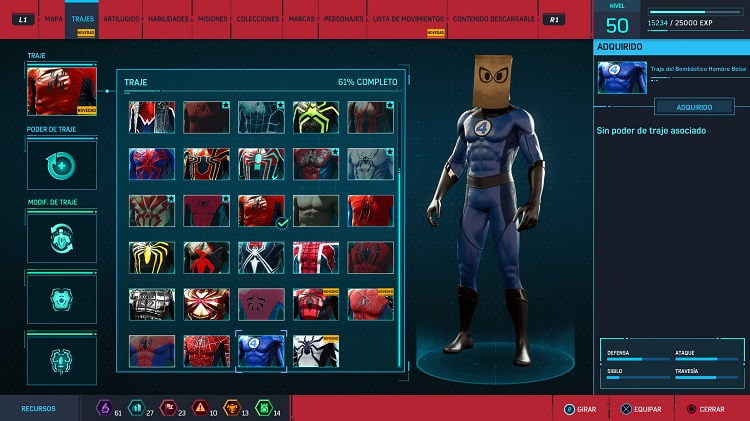This screenshot has width=750, height=421.
Task: Click the SIGILO stat bar
Action: click(638, 377)
